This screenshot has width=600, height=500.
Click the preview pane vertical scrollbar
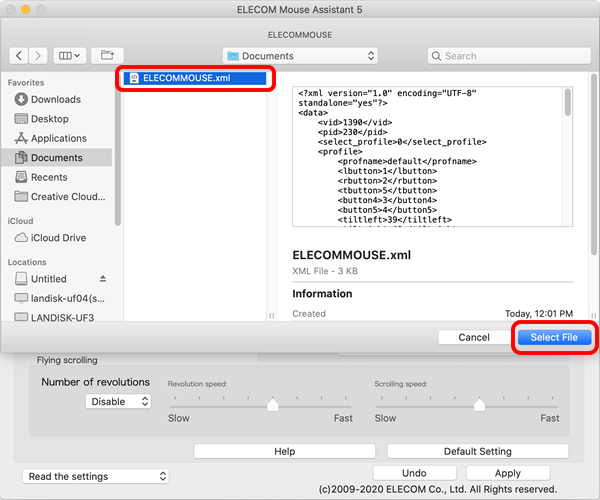(593, 164)
